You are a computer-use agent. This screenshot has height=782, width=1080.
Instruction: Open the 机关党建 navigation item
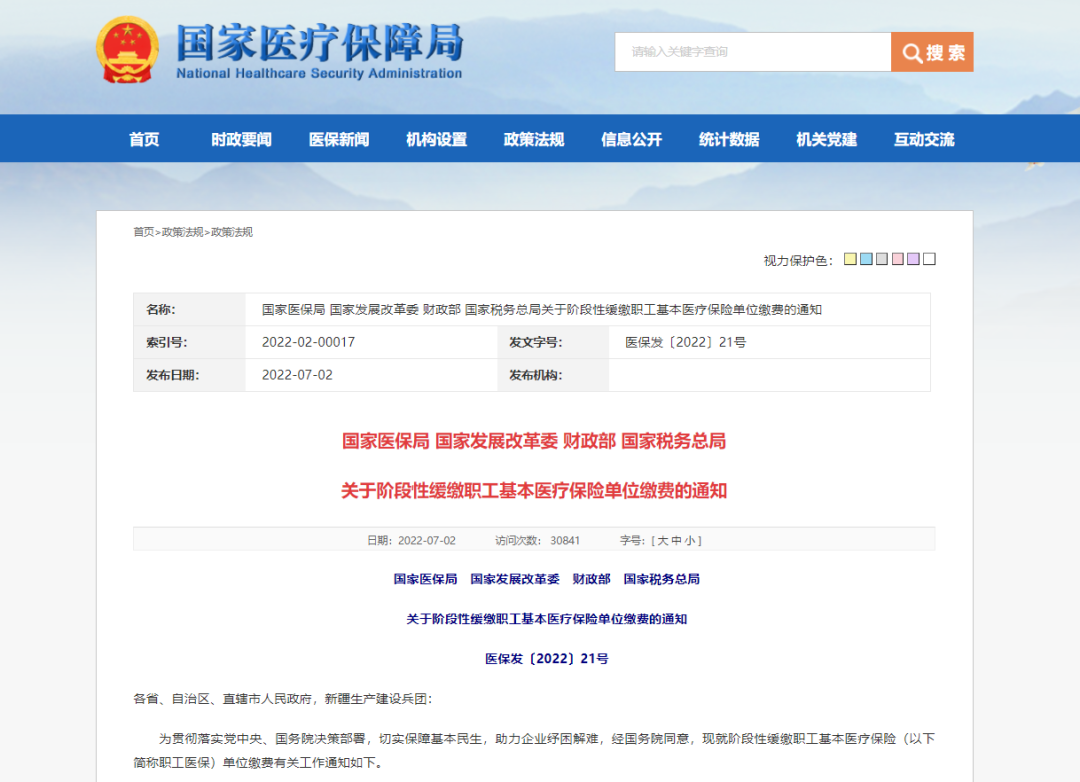pos(827,139)
